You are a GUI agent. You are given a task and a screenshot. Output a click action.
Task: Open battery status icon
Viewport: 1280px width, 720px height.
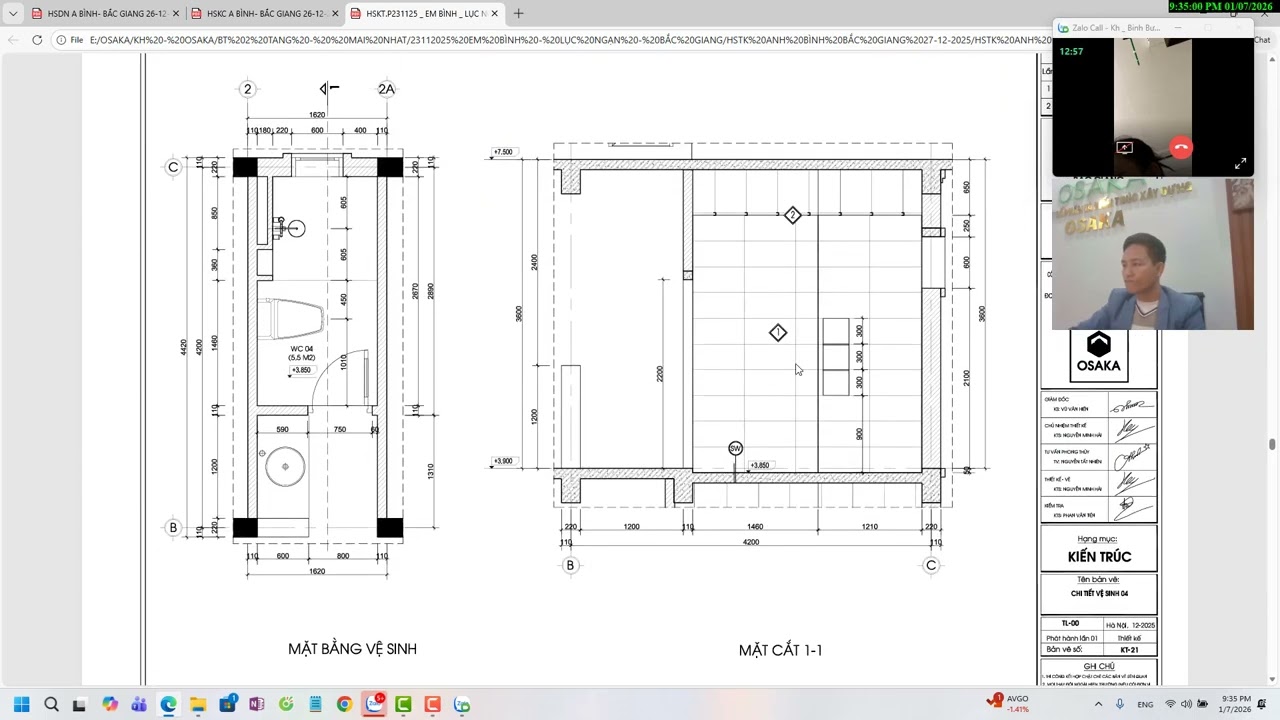1202,704
